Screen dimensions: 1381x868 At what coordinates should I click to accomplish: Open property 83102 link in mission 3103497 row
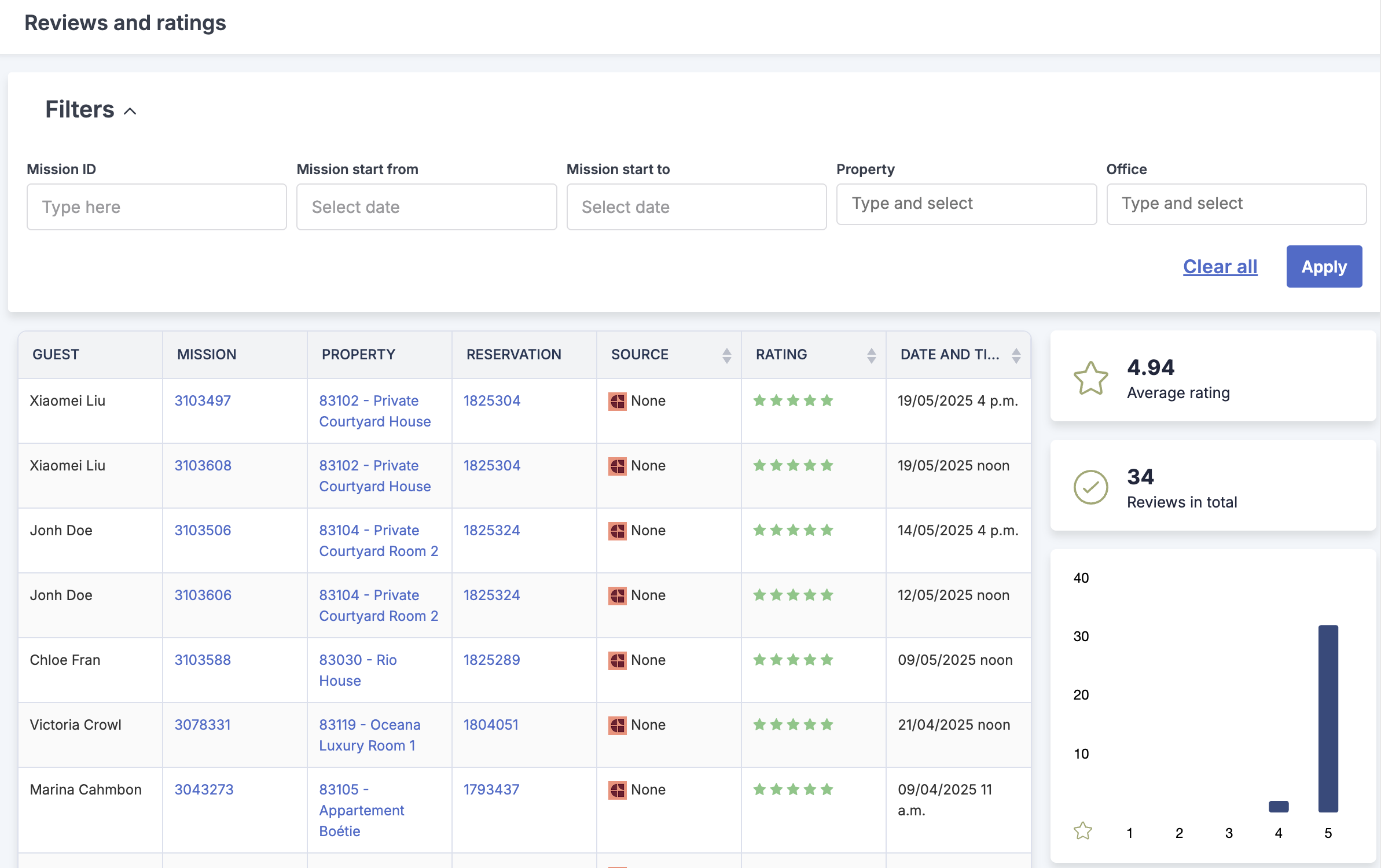[375, 411]
